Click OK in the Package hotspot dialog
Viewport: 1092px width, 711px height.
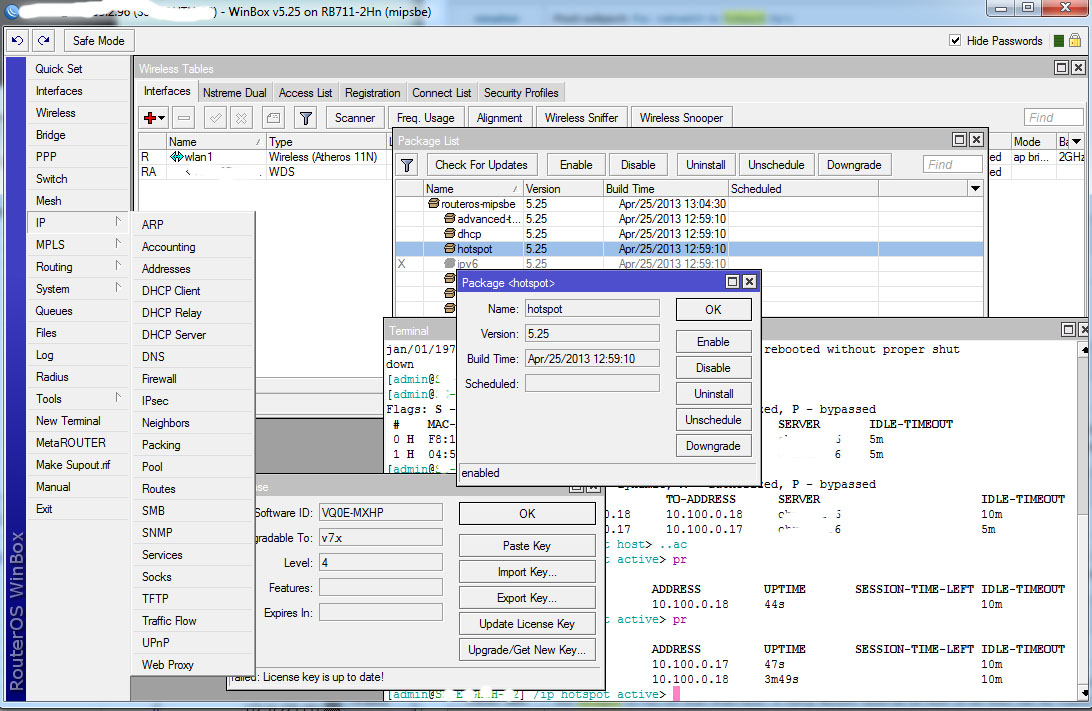(x=714, y=310)
